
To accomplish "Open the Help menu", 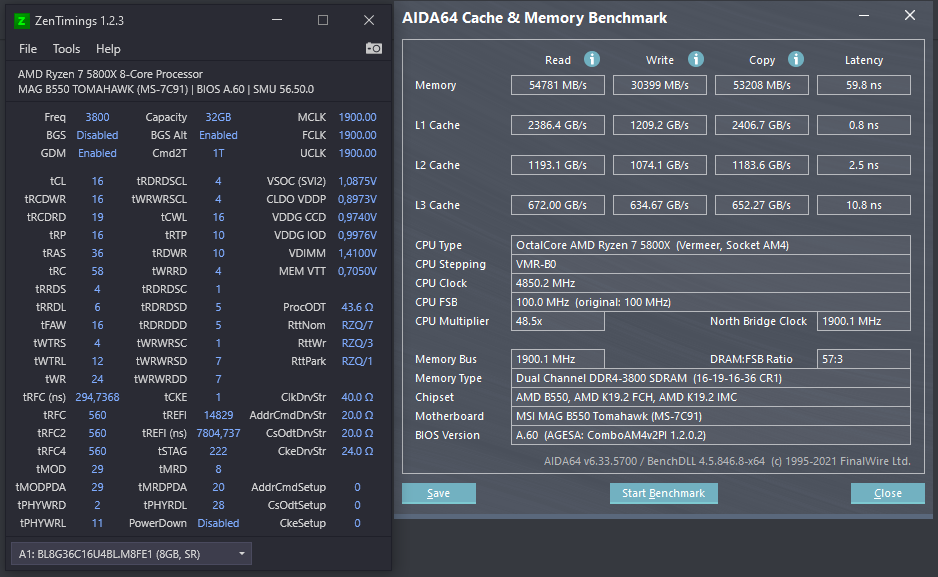I will point(108,49).
